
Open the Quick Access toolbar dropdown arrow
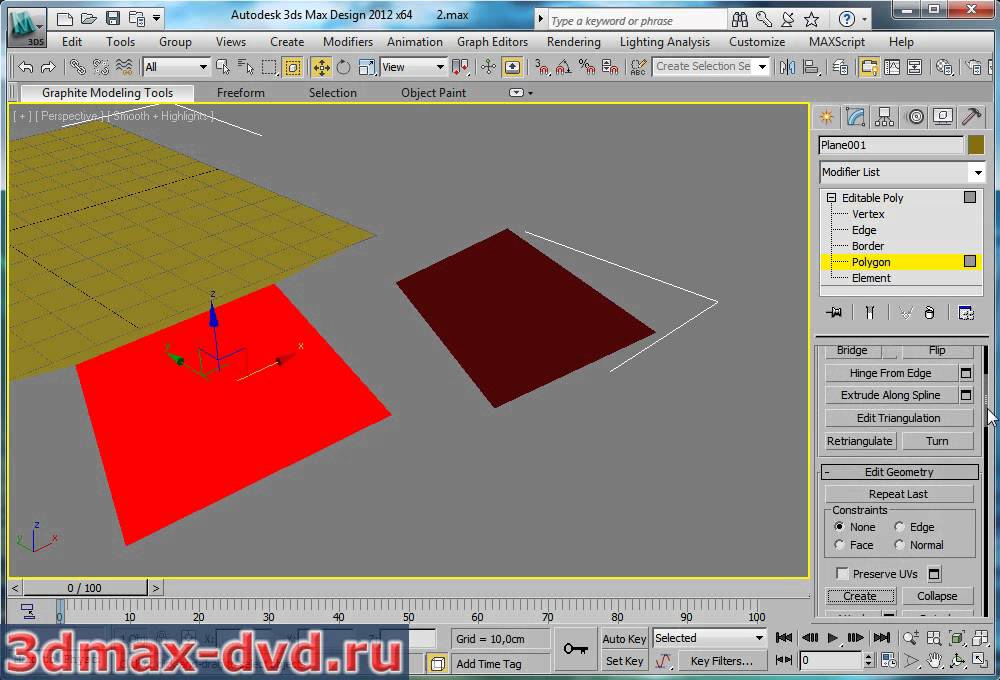pyautogui.click(x=156, y=18)
